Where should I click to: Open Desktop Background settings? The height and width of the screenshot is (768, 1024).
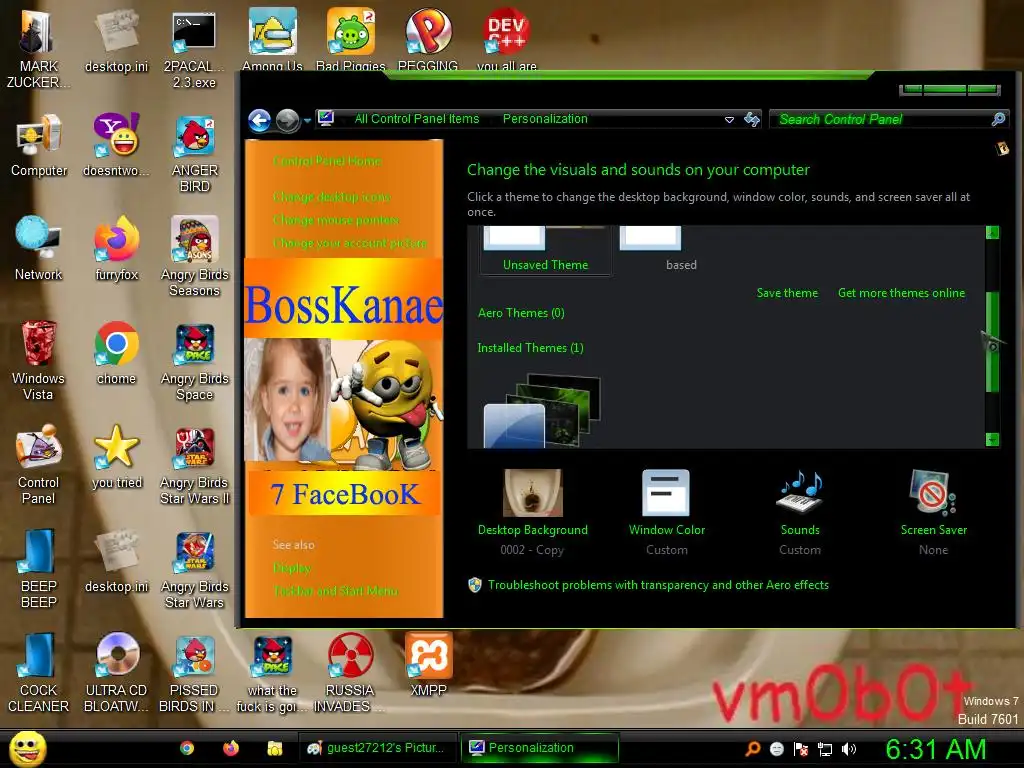(x=533, y=513)
